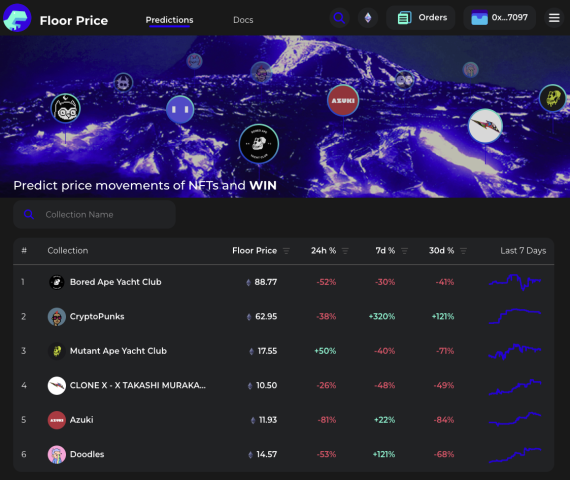Click Bored Ape Yacht Club row avatar
The width and height of the screenshot is (570, 480).
(57, 282)
